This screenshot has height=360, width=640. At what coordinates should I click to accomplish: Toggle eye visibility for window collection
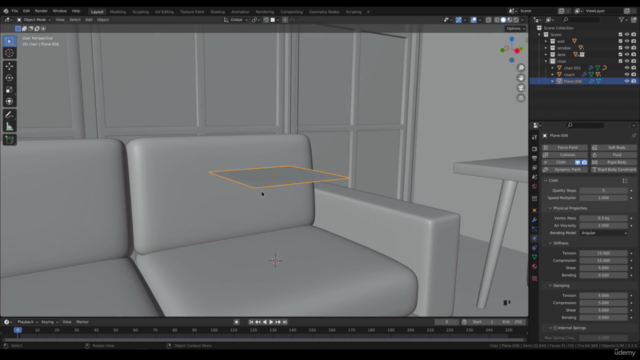point(627,48)
